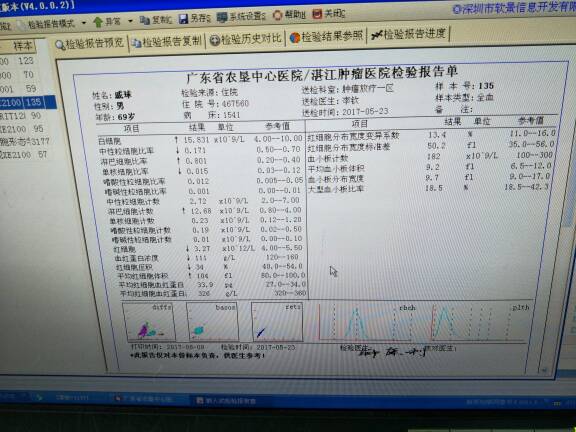Click the green arrow 异常 icon
This screenshot has height=432, width=576.
coord(98,22)
